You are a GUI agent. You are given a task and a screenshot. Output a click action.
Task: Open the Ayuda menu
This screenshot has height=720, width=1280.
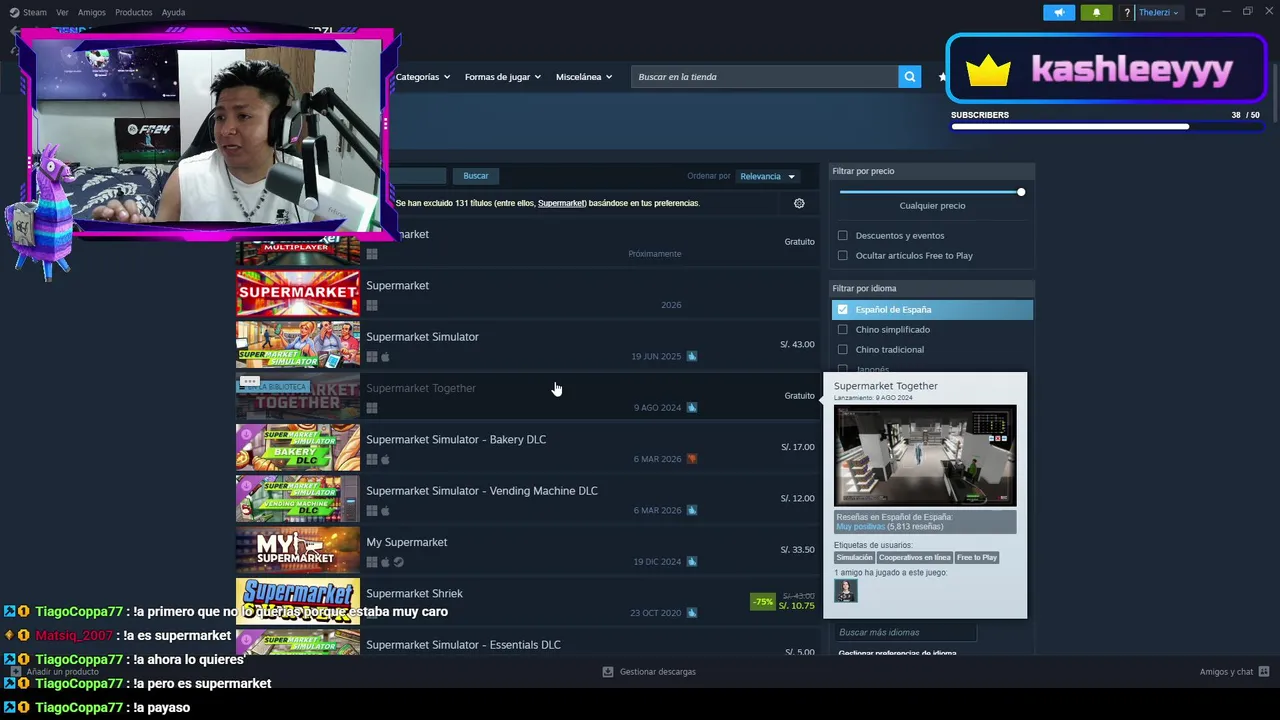click(x=173, y=12)
